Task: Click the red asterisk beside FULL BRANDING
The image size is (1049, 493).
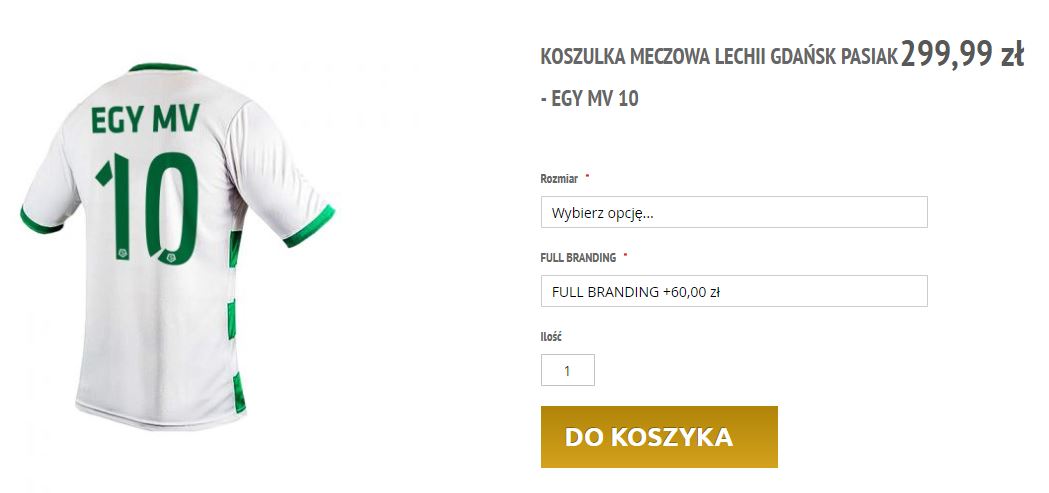Action: [x=625, y=257]
